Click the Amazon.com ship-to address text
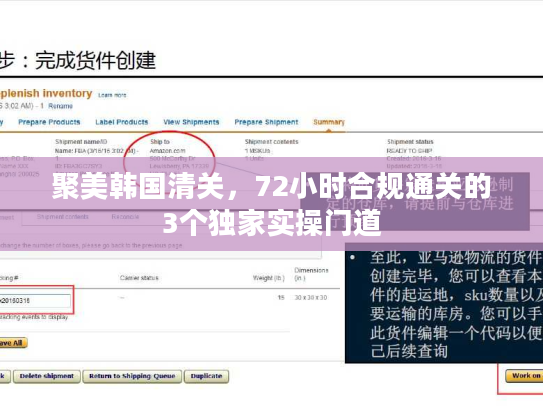This screenshot has width=543, height=408. [167, 151]
